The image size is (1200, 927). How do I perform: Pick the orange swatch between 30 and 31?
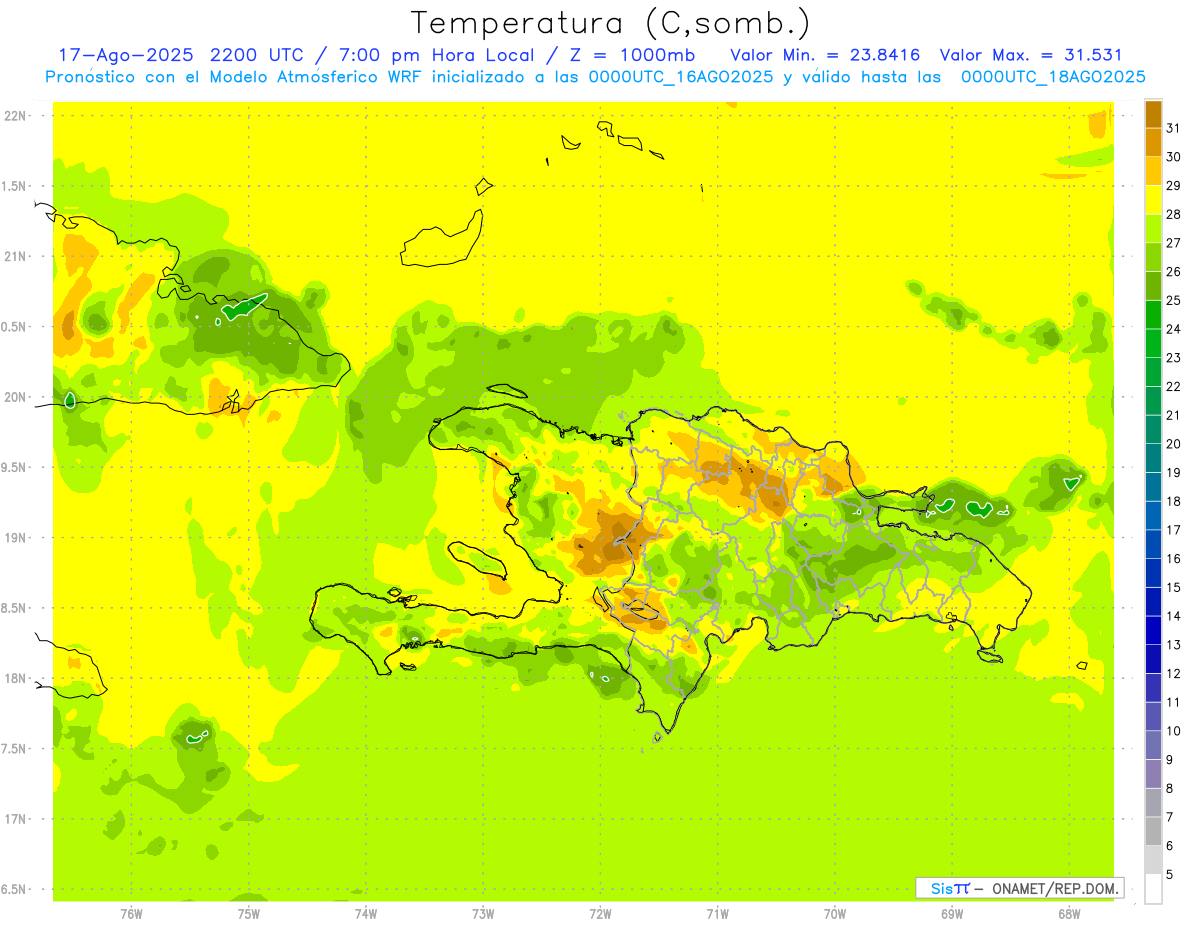tap(1153, 142)
